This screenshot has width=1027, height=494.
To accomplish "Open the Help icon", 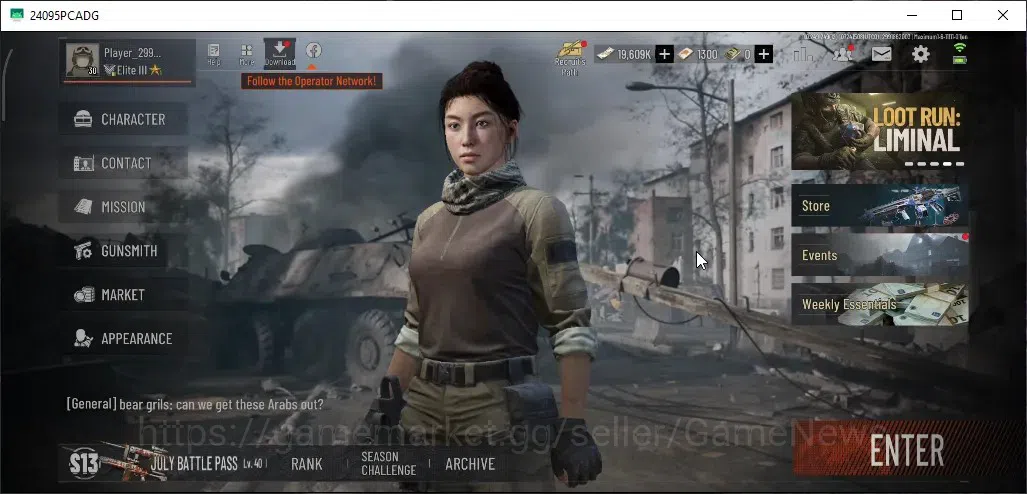I will coord(214,54).
